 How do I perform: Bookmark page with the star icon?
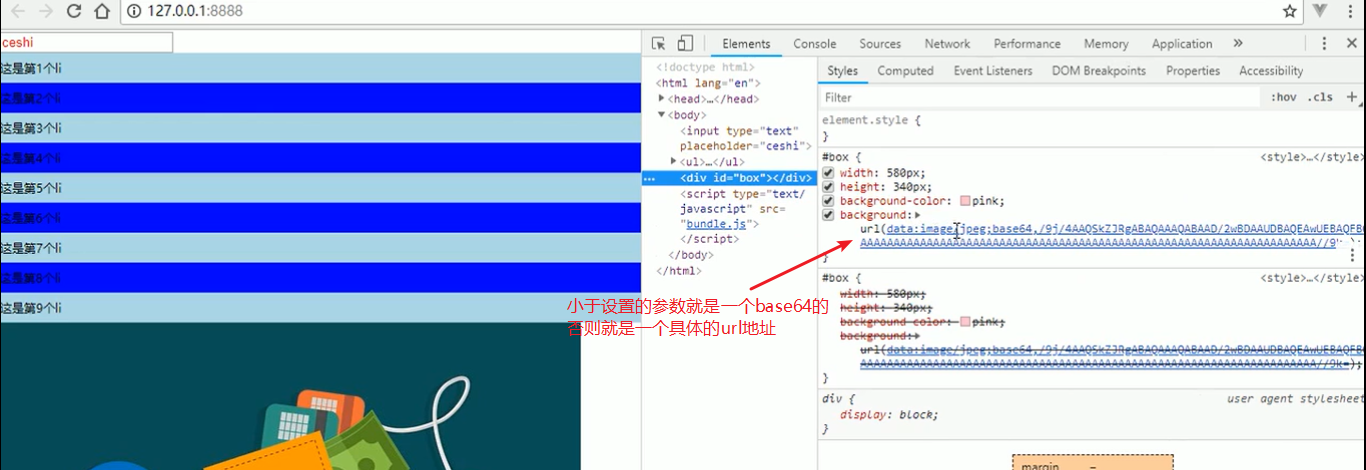coord(1290,11)
